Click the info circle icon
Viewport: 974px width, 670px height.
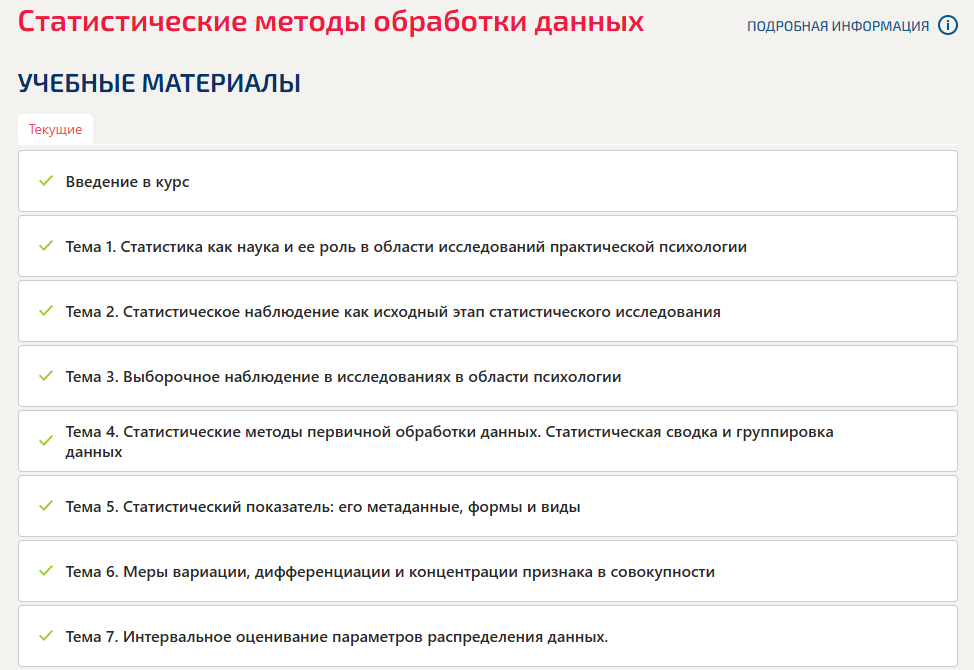pyautogui.click(x=947, y=25)
